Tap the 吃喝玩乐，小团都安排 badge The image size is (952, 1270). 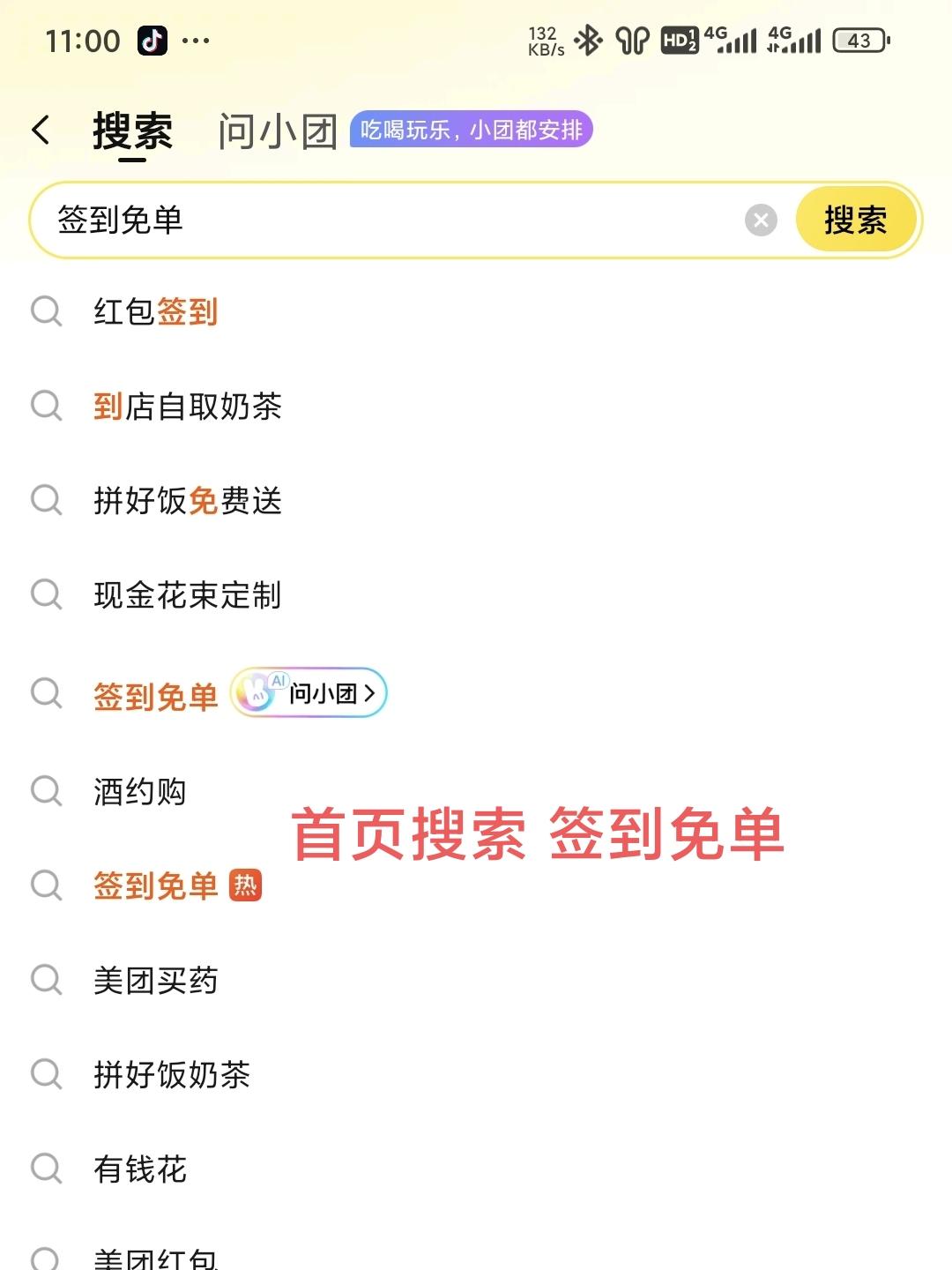click(x=472, y=130)
